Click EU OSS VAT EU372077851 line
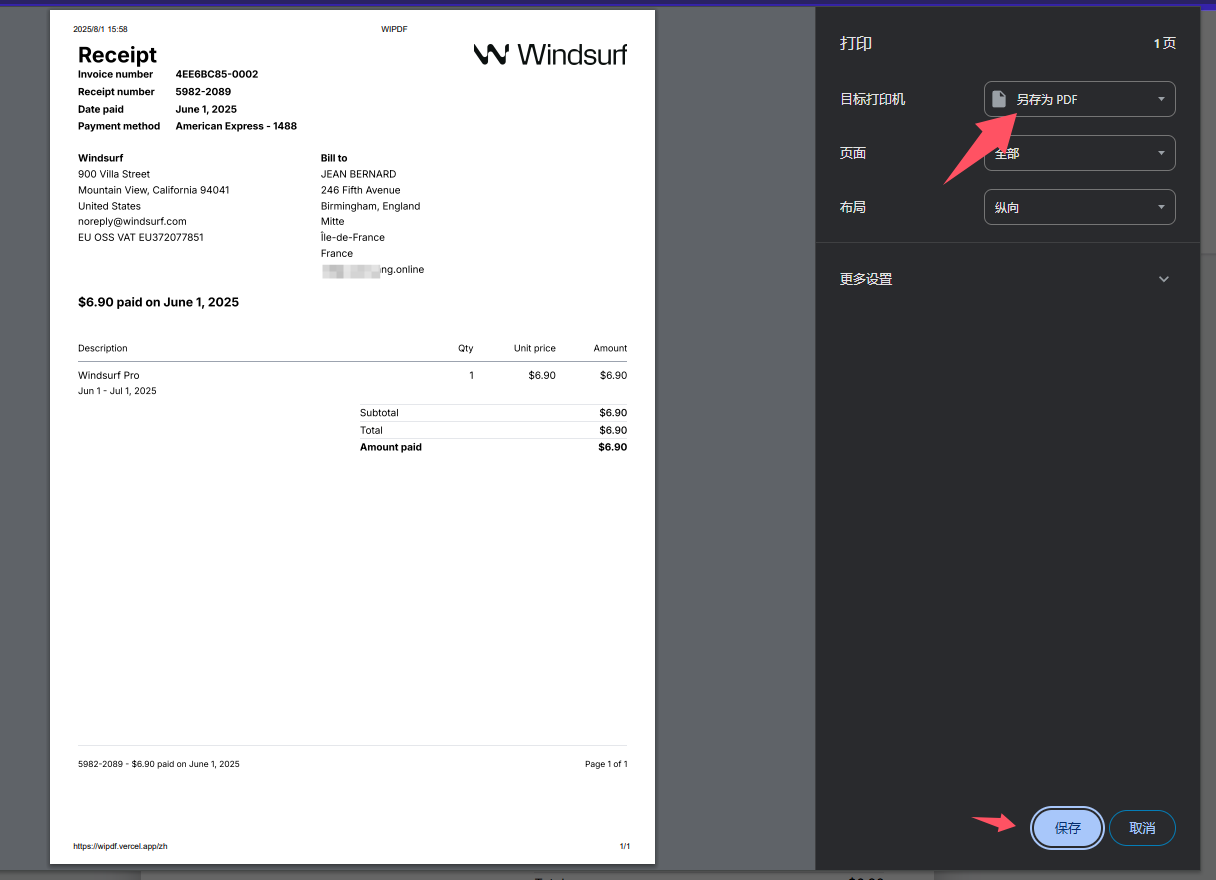The height and width of the screenshot is (880, 1216). [x=141, y=237]
